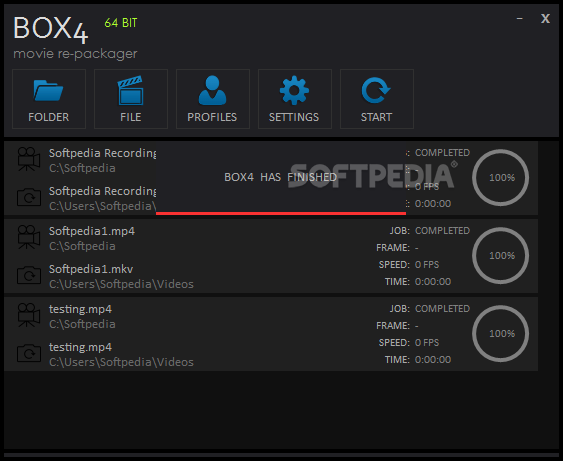Click the camera icon beside the top testing.mp4

(x=29, y=315)
